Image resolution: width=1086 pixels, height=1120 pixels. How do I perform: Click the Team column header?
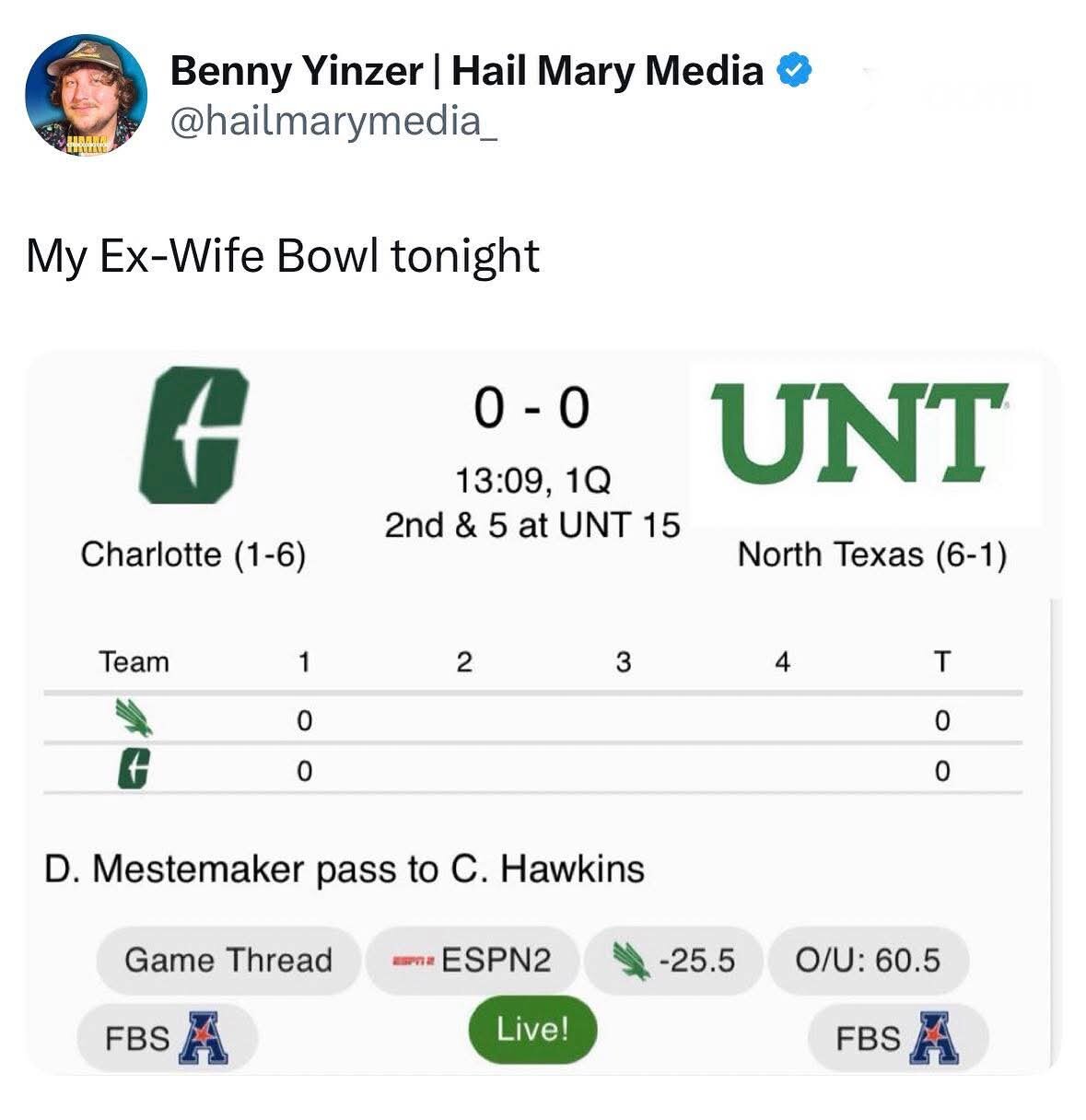pyautogui.click(x=134, y=661)
